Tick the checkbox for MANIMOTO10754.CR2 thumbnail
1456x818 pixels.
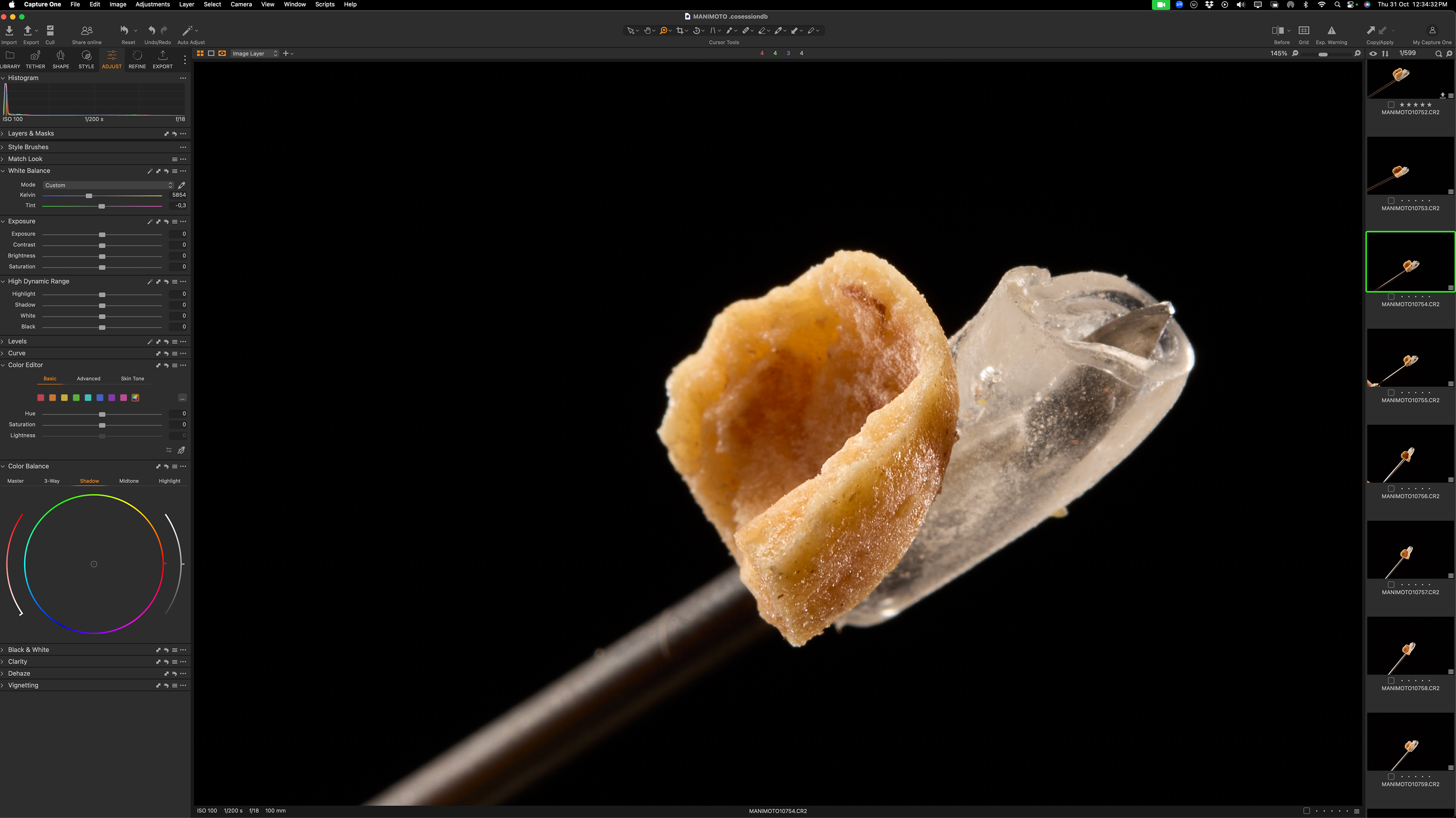point(1391,296)
